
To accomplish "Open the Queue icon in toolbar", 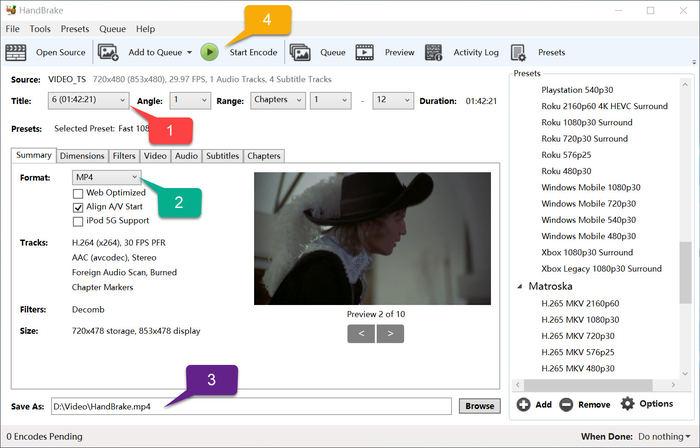I will point(299,52).
